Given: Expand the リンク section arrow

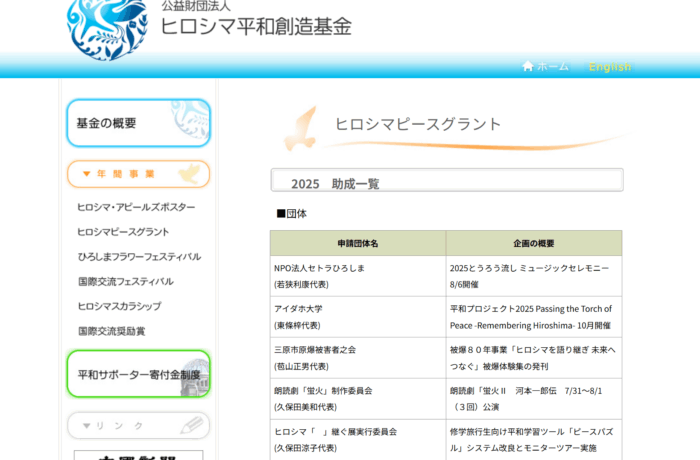Looking at the screenshot, I should [x=87, y=426].
